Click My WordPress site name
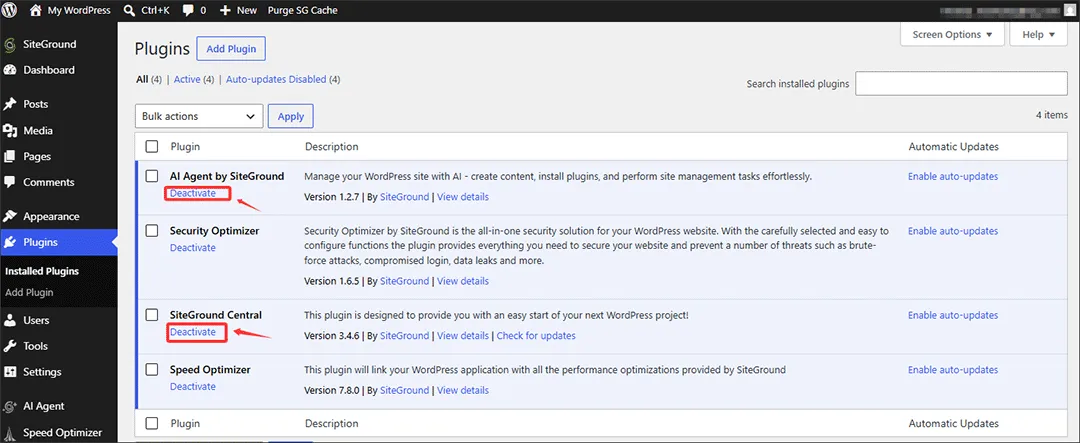1080x443 pixels. [x=79, y=10]
